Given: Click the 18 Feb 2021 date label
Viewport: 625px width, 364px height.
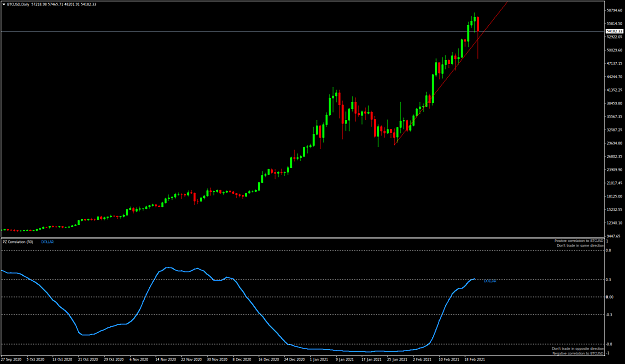Looking at the screenshot, I should point(475,360).
